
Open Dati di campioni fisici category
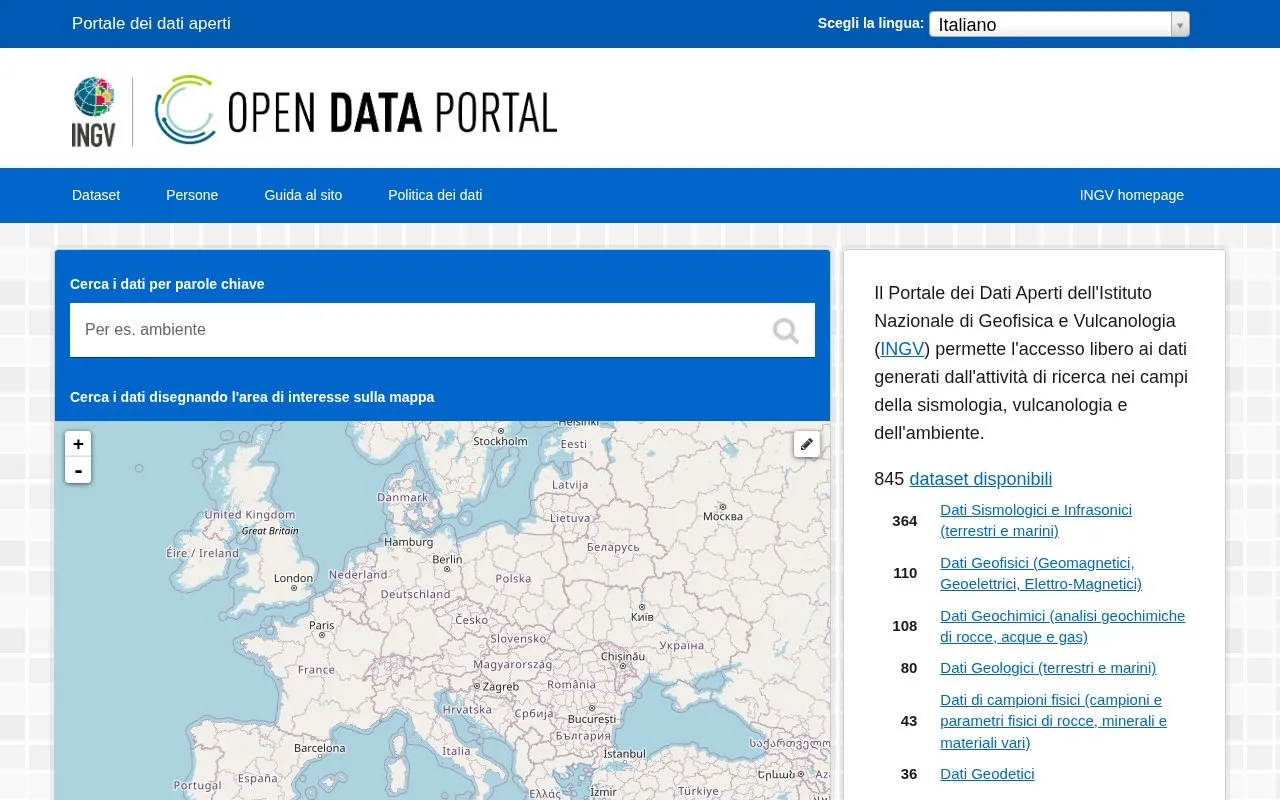coord(1053,721)
